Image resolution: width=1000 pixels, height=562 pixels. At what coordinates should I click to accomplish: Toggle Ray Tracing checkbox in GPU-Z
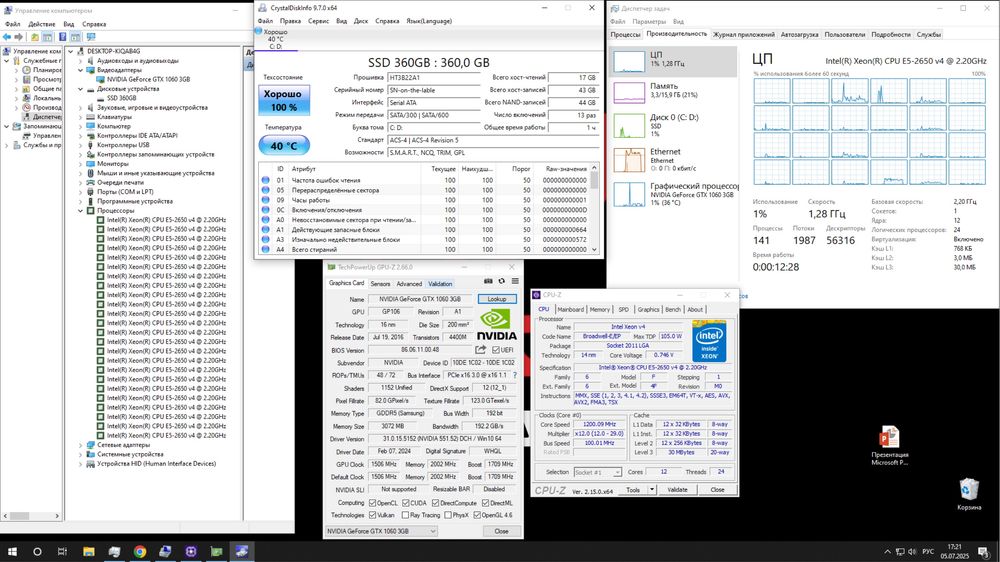(406, 515)
